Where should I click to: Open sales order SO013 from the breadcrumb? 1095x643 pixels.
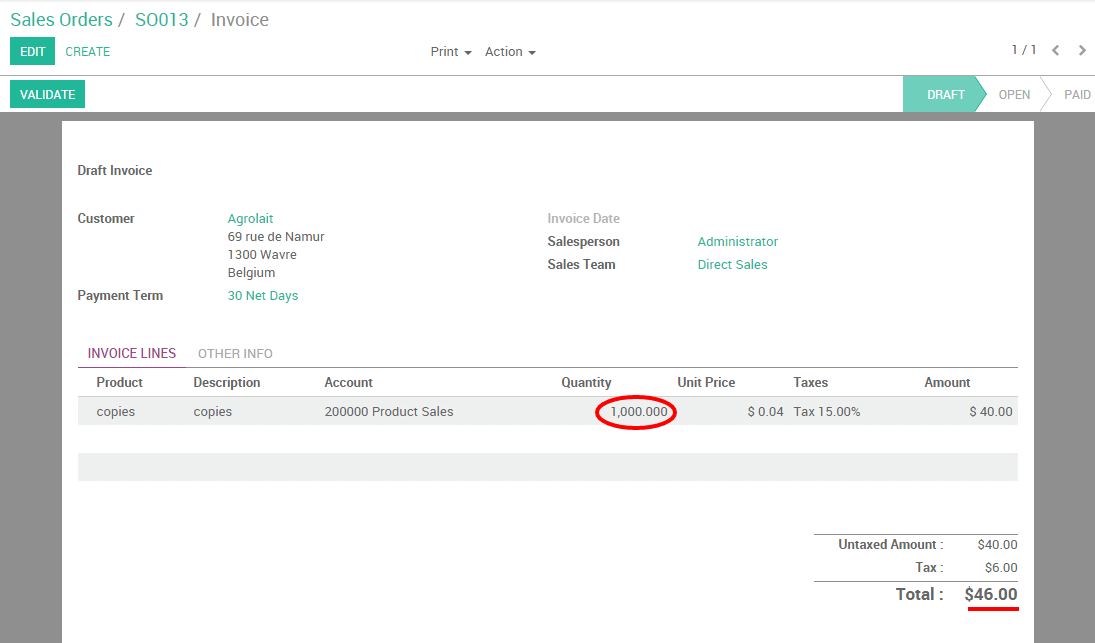160,19
